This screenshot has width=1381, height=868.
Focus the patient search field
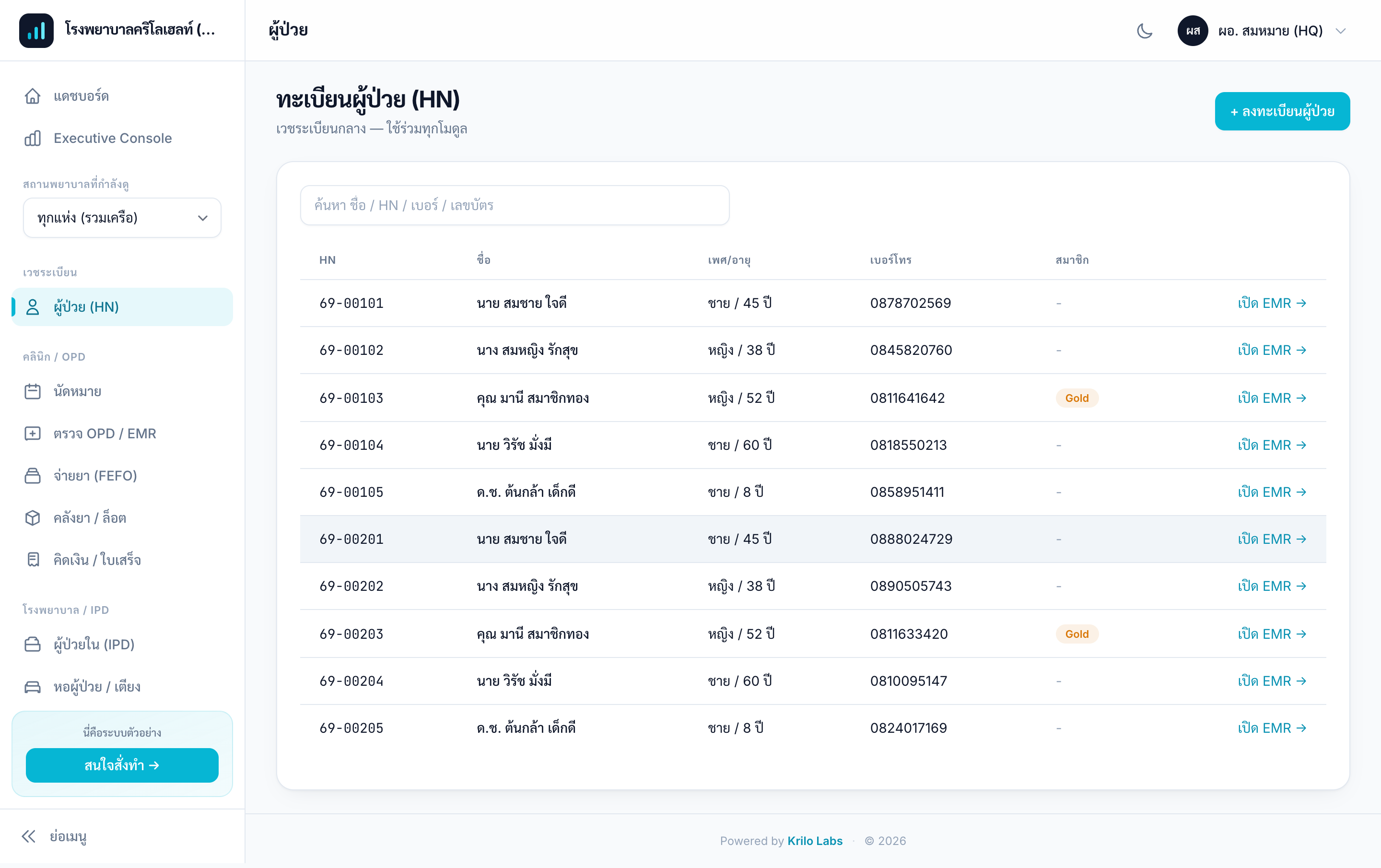pyautogui.click(x=515, y=205)
